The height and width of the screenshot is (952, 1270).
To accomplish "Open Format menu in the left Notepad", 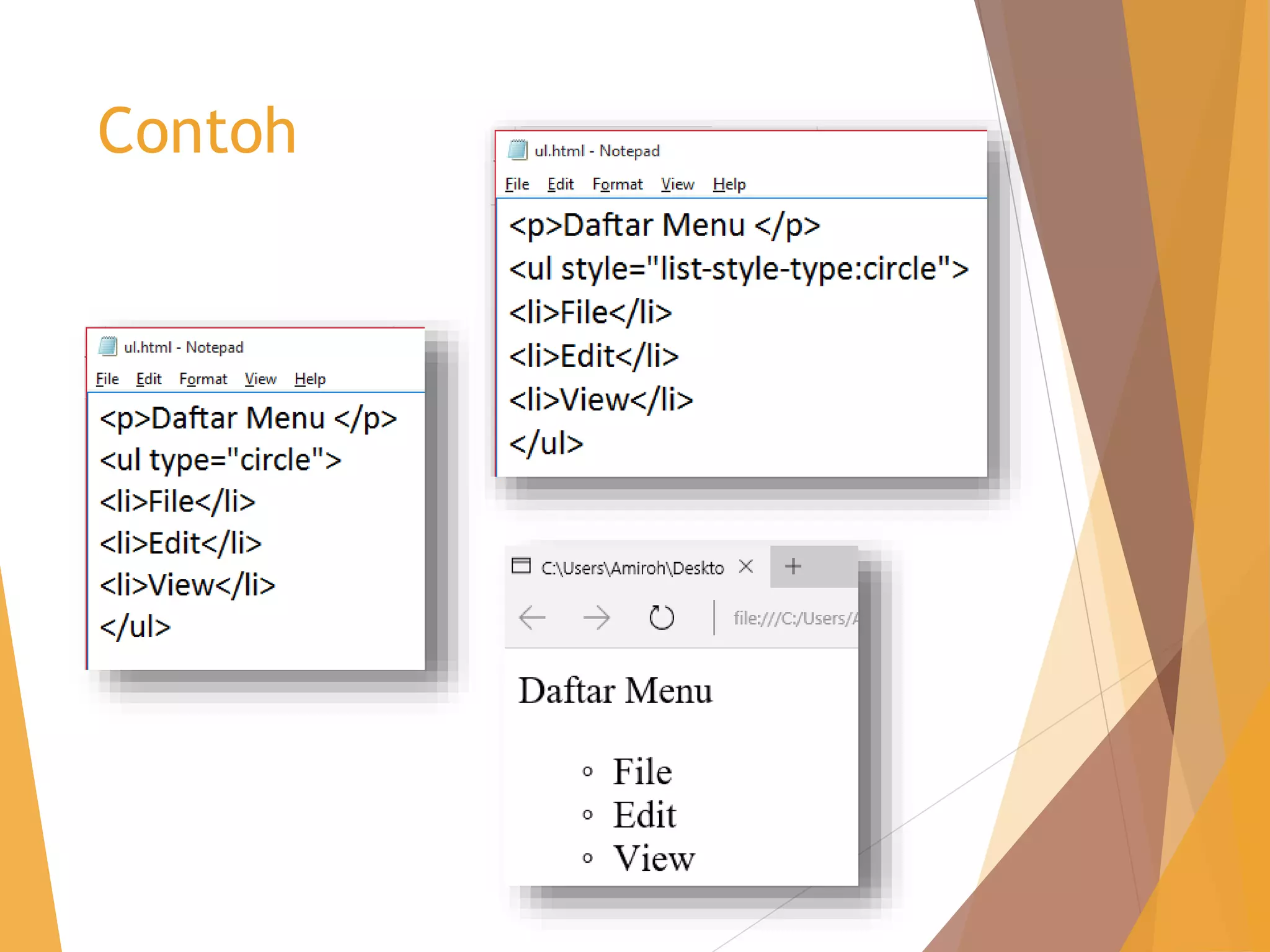I will pyautogui.click(x=203, y=379).
